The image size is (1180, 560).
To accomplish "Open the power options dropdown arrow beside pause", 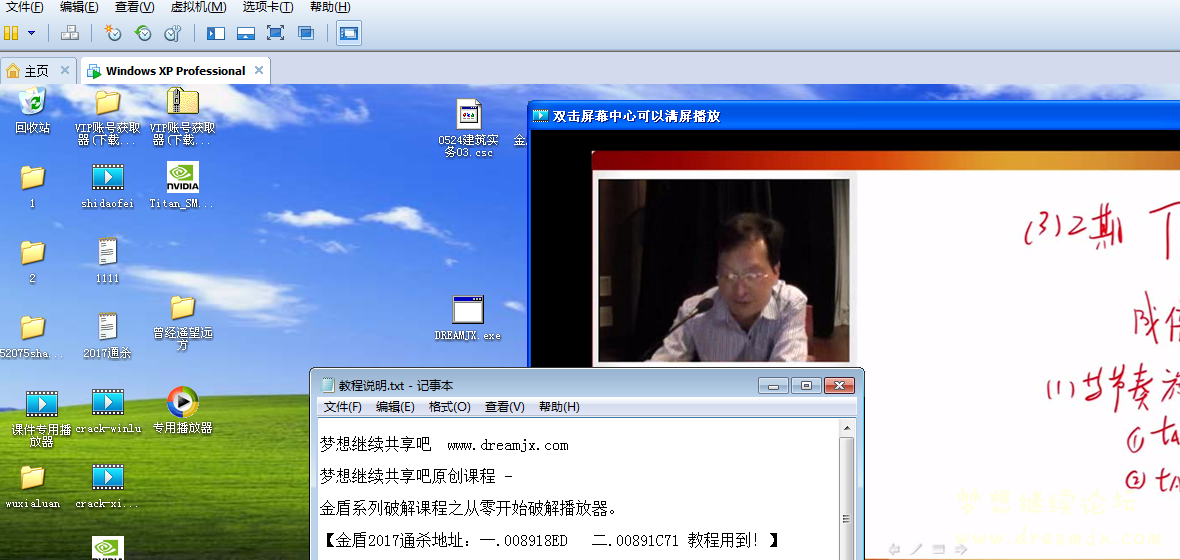I will 31,33.
